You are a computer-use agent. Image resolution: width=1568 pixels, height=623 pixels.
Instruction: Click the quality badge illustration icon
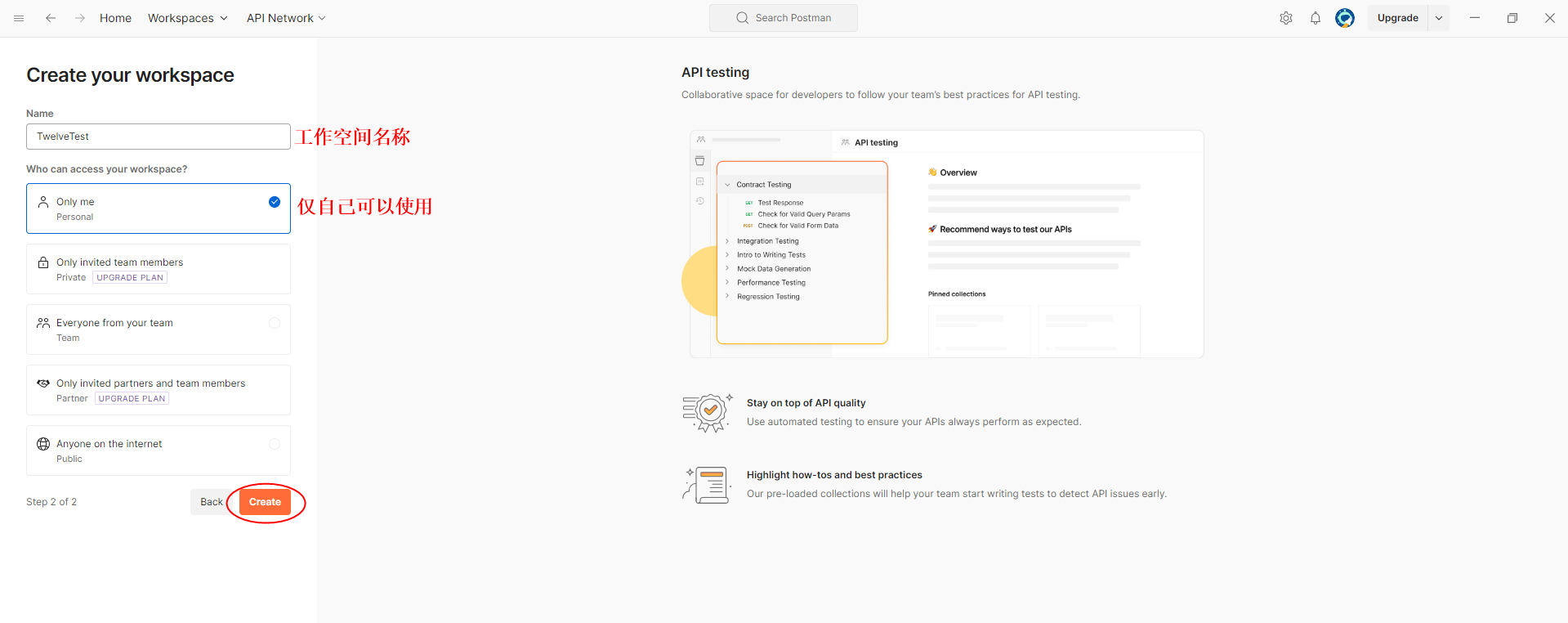coord(708,413)
